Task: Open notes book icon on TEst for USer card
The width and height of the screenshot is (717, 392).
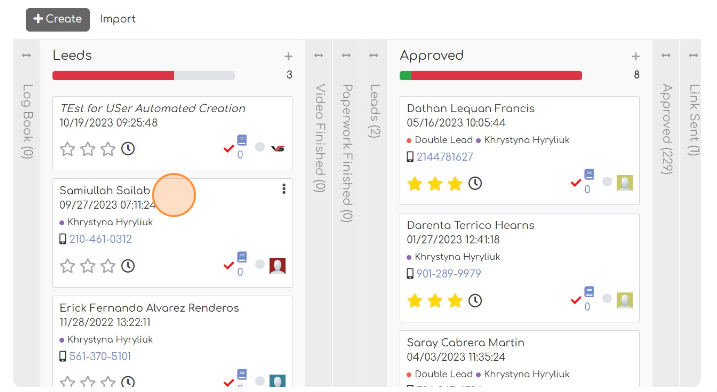Action: click(x=242, y=140)
